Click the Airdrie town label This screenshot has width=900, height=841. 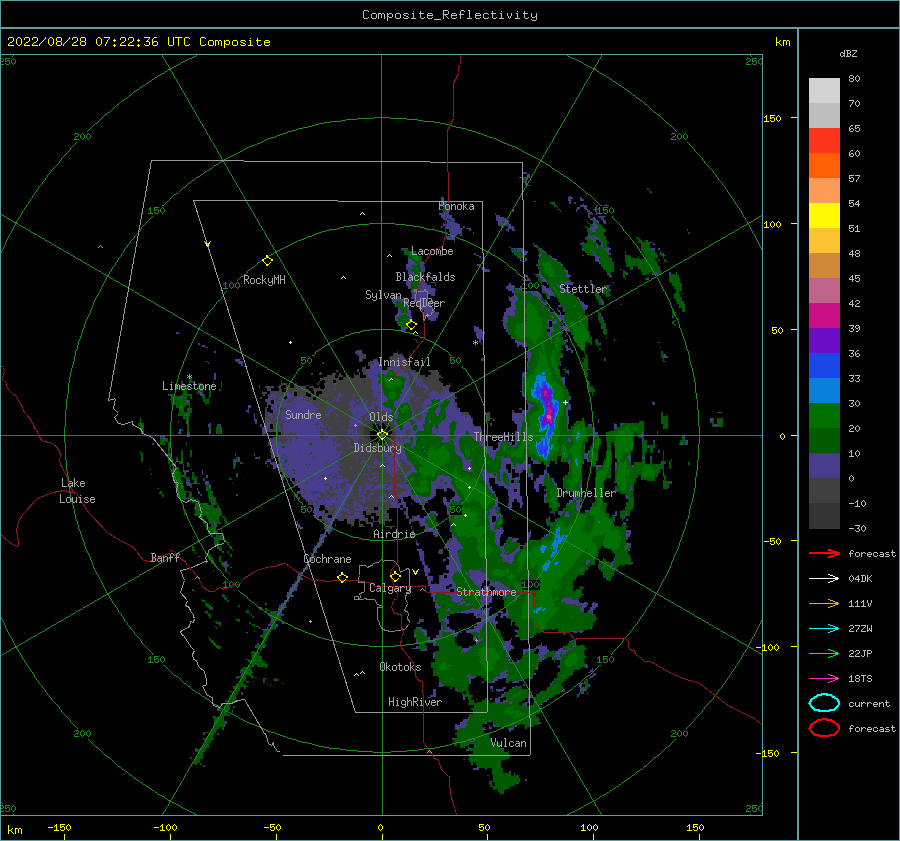coord(394,534)
